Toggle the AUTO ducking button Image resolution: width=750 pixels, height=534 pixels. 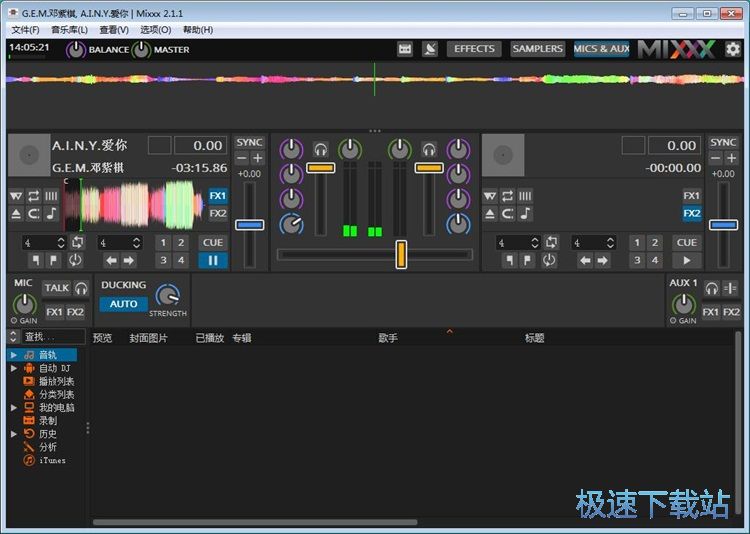click(x=124, y=304)
